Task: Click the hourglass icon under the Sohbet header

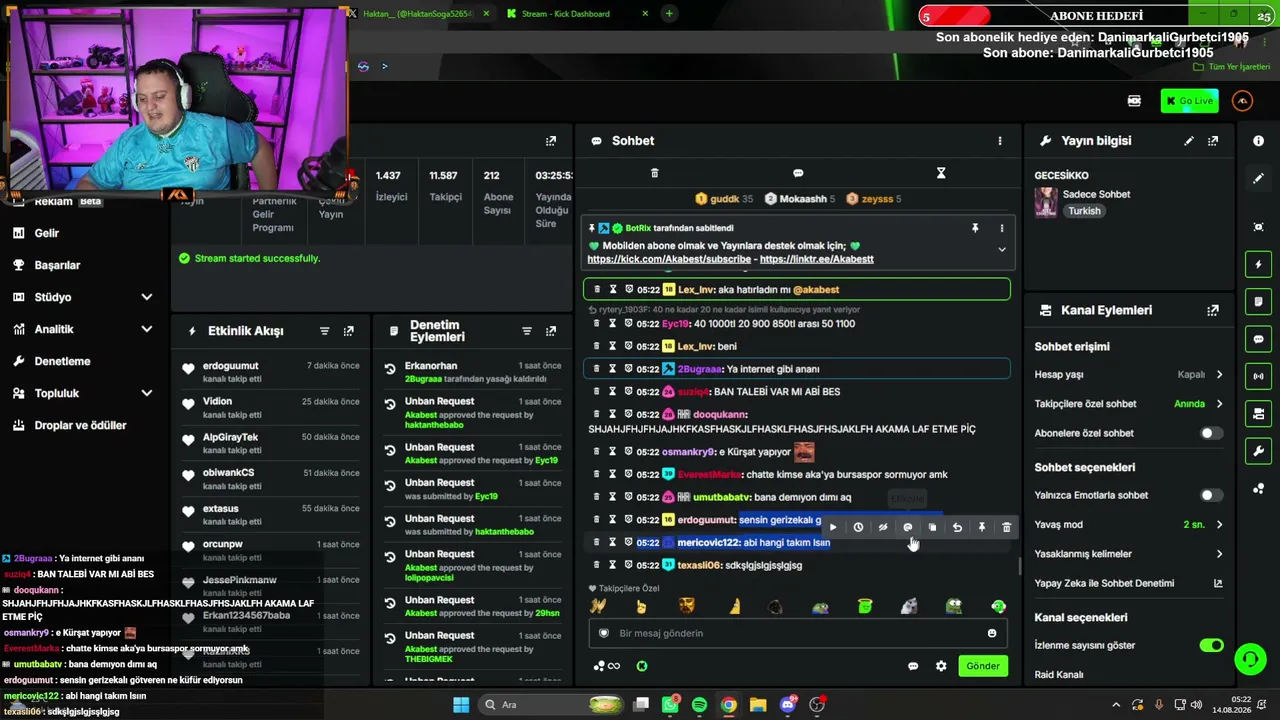Action: [941, 173]
